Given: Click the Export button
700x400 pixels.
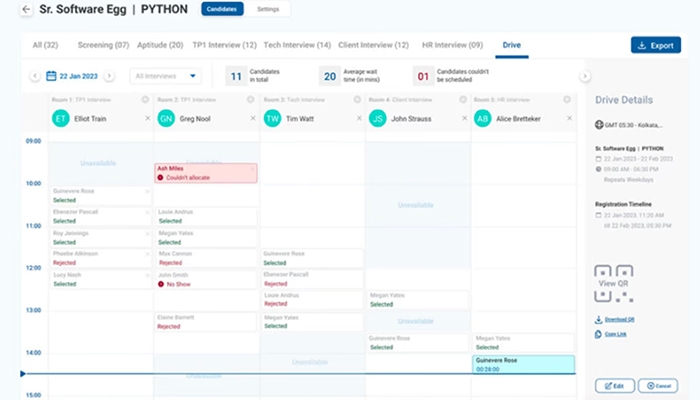Looking at the screenshot, I should point(655,45).
